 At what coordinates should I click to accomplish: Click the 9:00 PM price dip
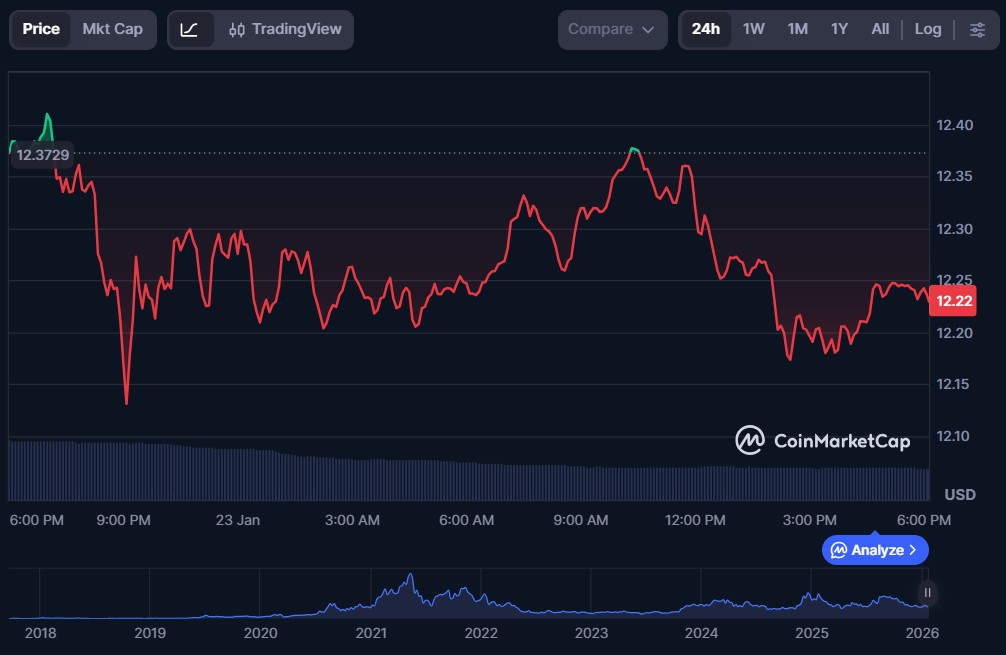click(x=126, y=402)
